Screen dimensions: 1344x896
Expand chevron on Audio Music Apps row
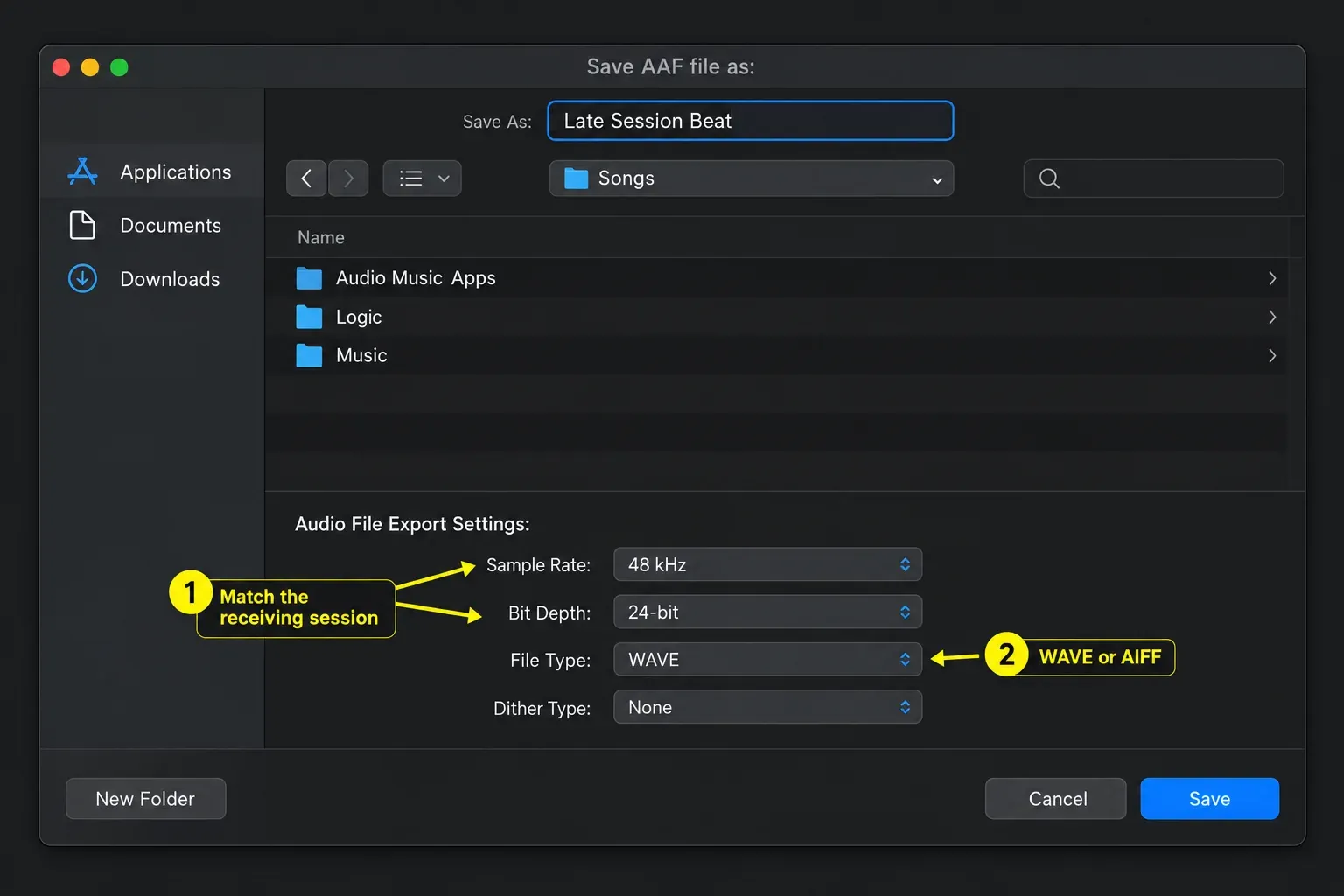tap(1272, 278)
